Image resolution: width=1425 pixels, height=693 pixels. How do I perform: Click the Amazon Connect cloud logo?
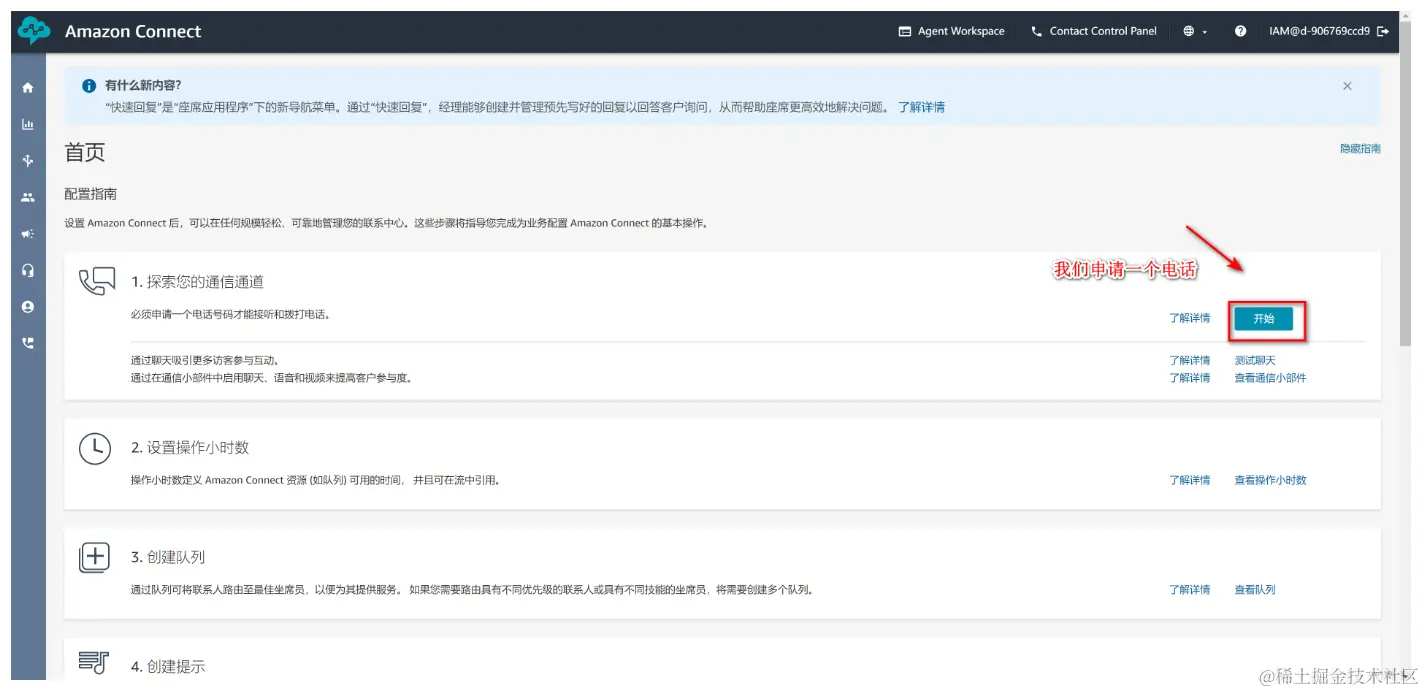click(34, 32)
